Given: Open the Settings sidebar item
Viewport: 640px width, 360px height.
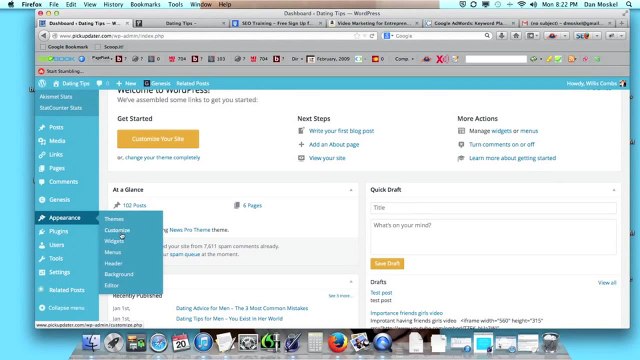Looking at the screenshot, I should (x=59, y=272).
